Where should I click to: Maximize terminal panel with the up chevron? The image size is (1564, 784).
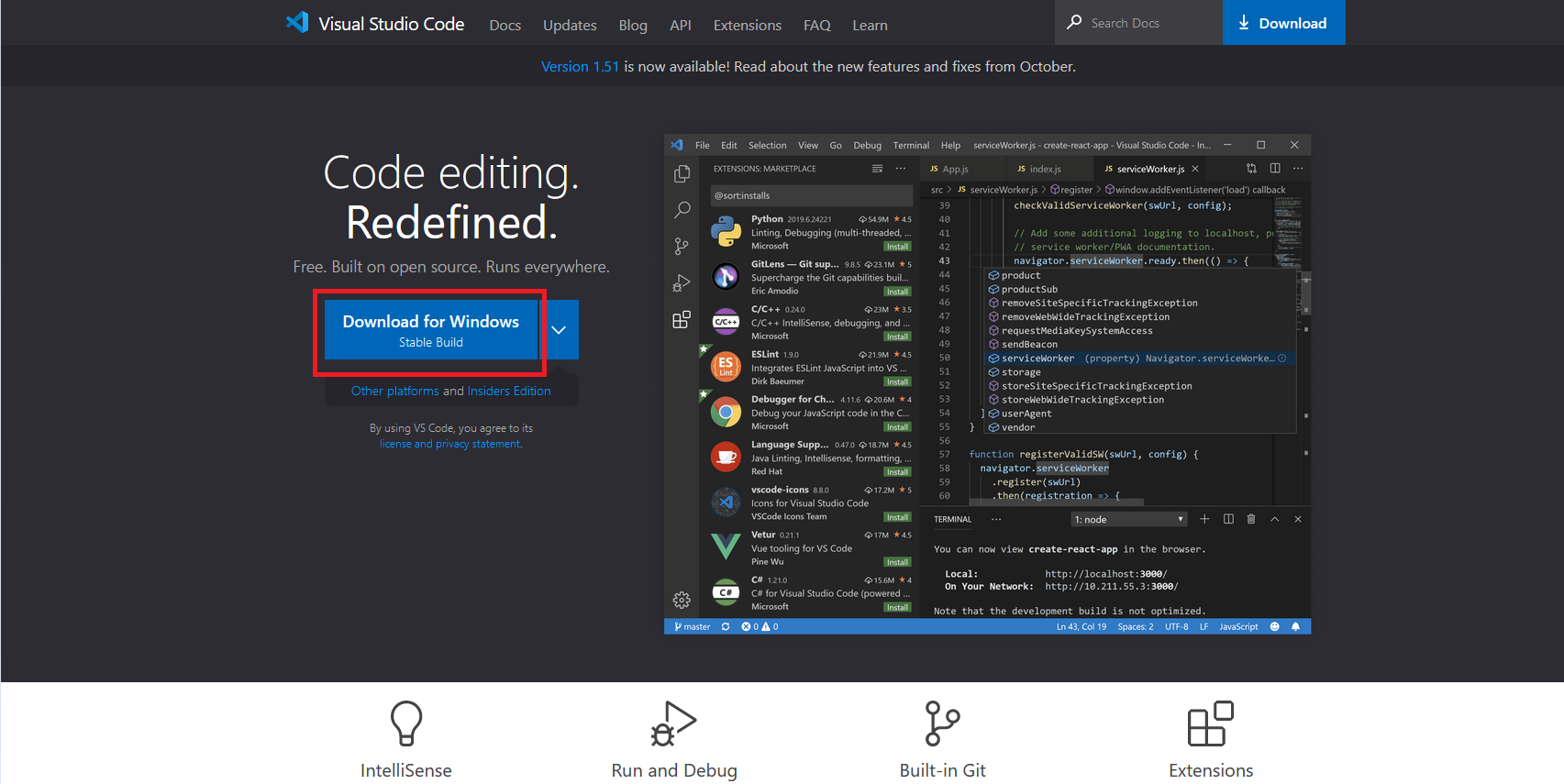[x=1274, y=519]
